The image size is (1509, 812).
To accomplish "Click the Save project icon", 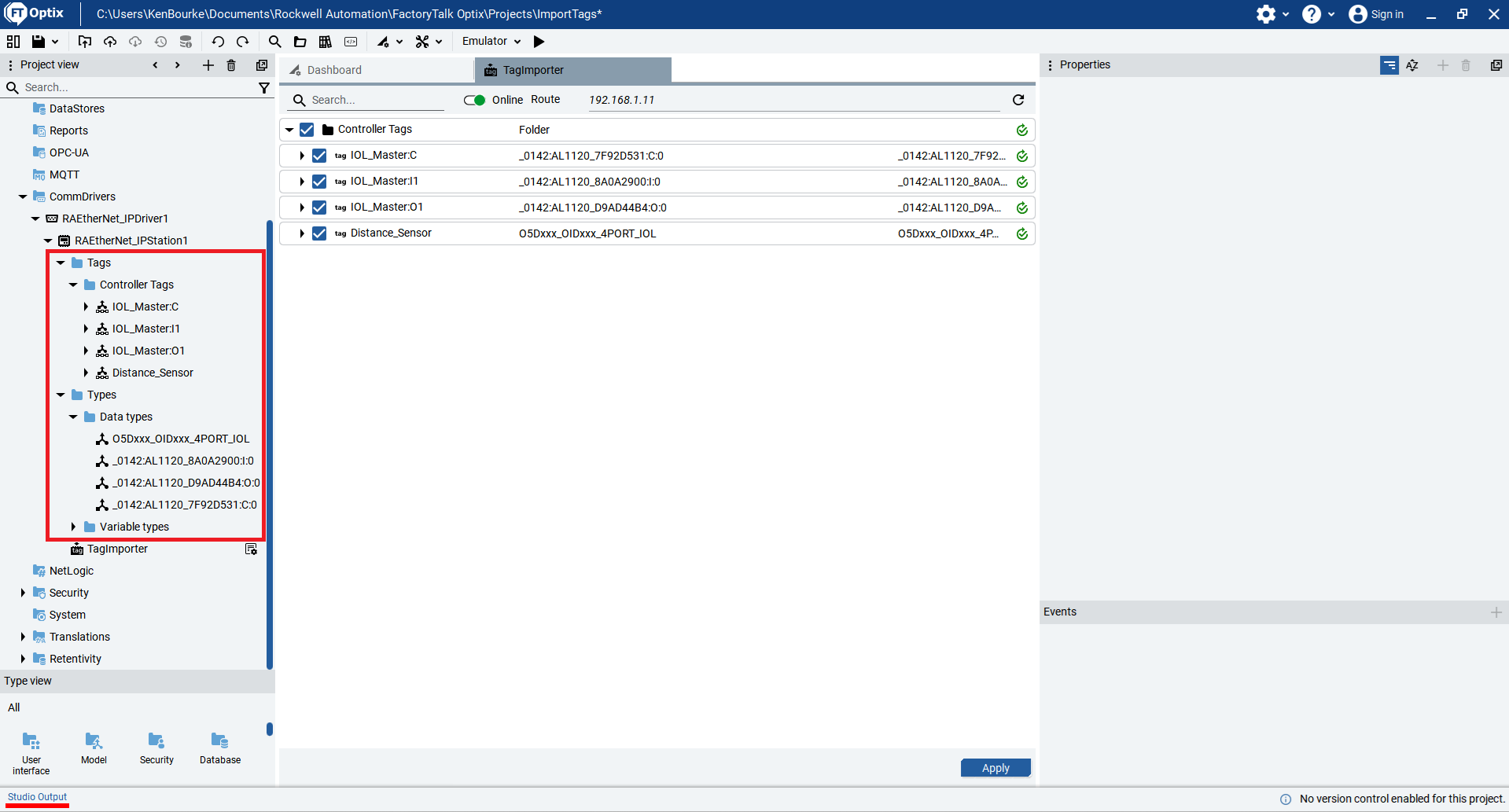I will (x=38, y=42).
